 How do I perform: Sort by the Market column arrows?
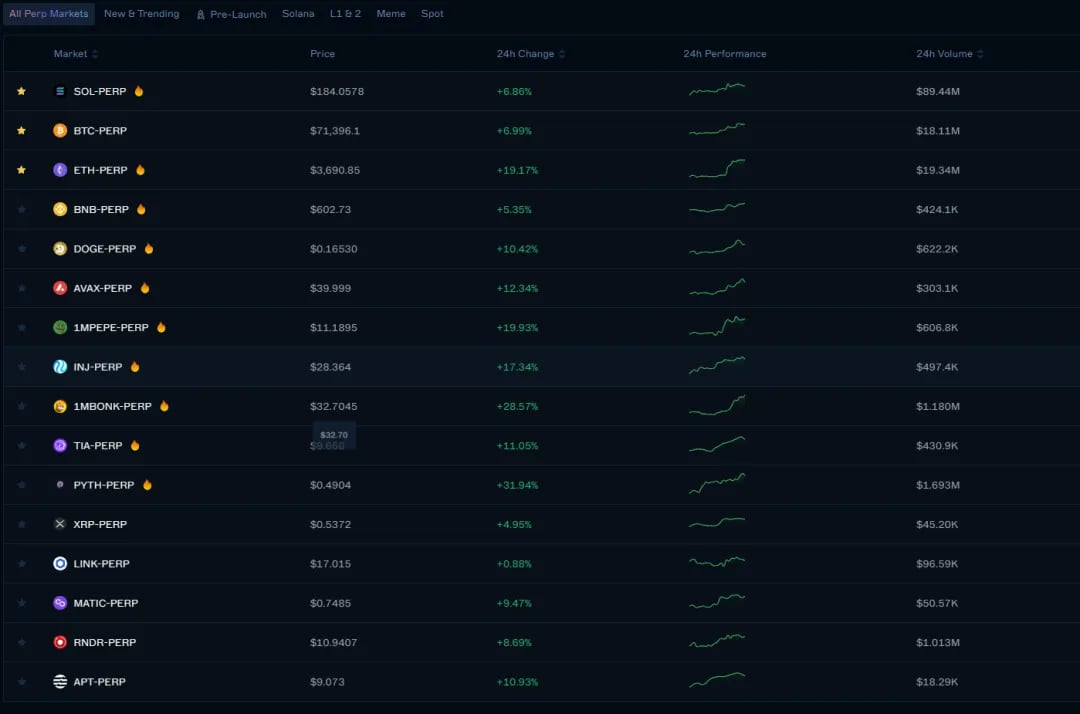coord(95,54)
